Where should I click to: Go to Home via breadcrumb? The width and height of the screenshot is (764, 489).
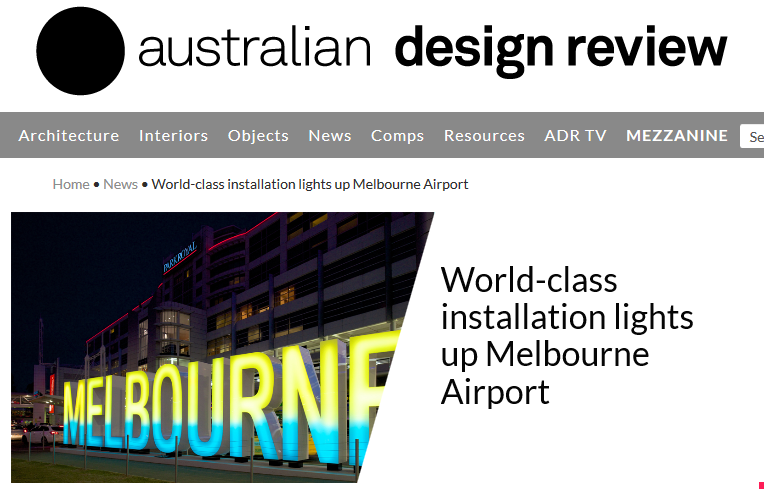click(71, 184)
